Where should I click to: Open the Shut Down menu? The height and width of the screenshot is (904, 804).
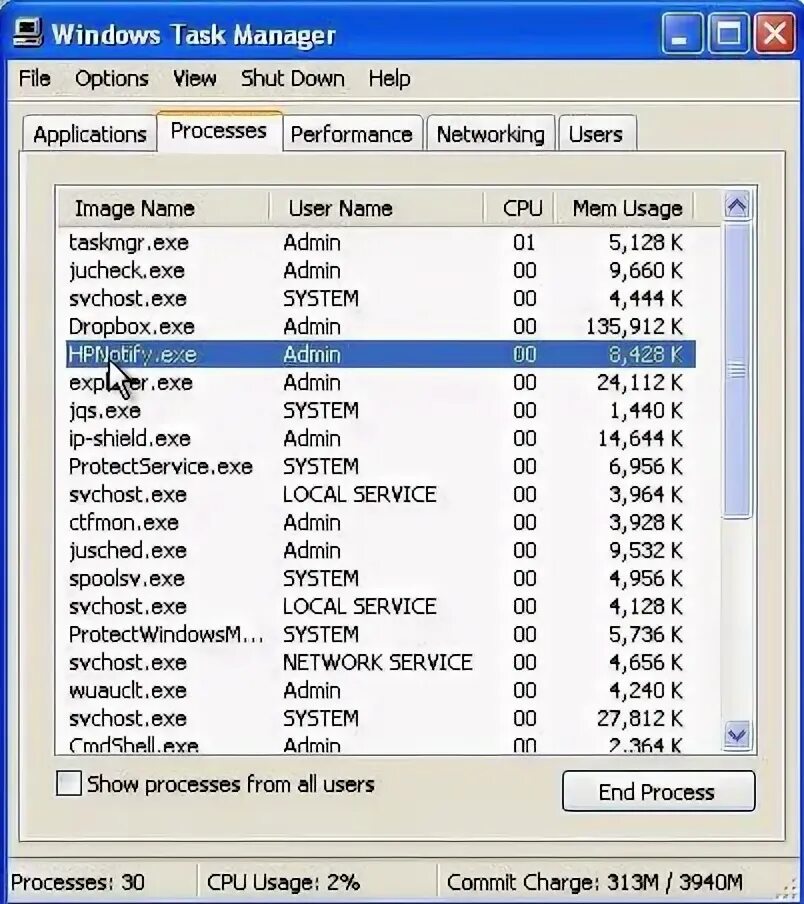click(293, 78)
